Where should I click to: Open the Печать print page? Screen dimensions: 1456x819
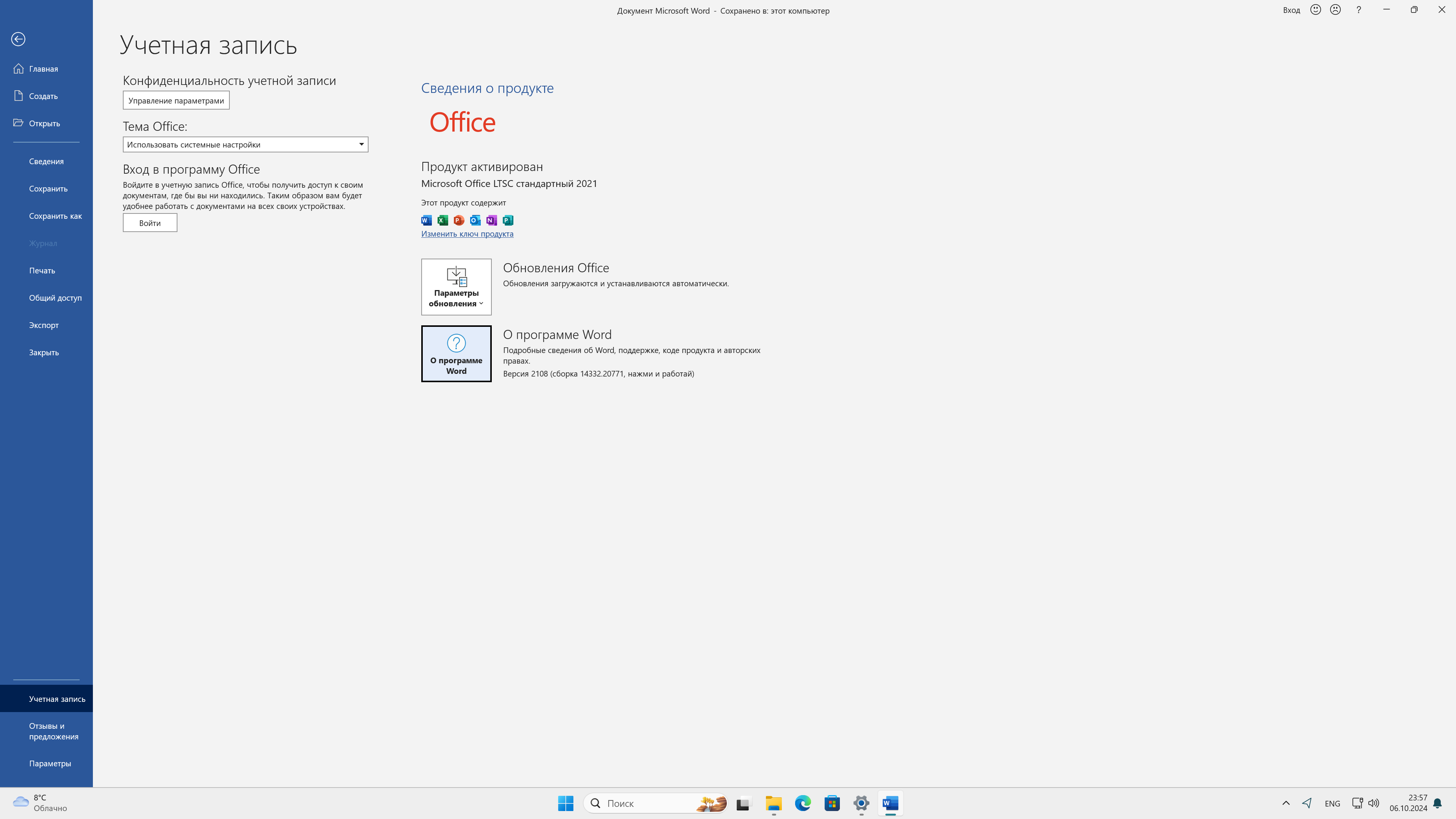(x=46, y=271)
